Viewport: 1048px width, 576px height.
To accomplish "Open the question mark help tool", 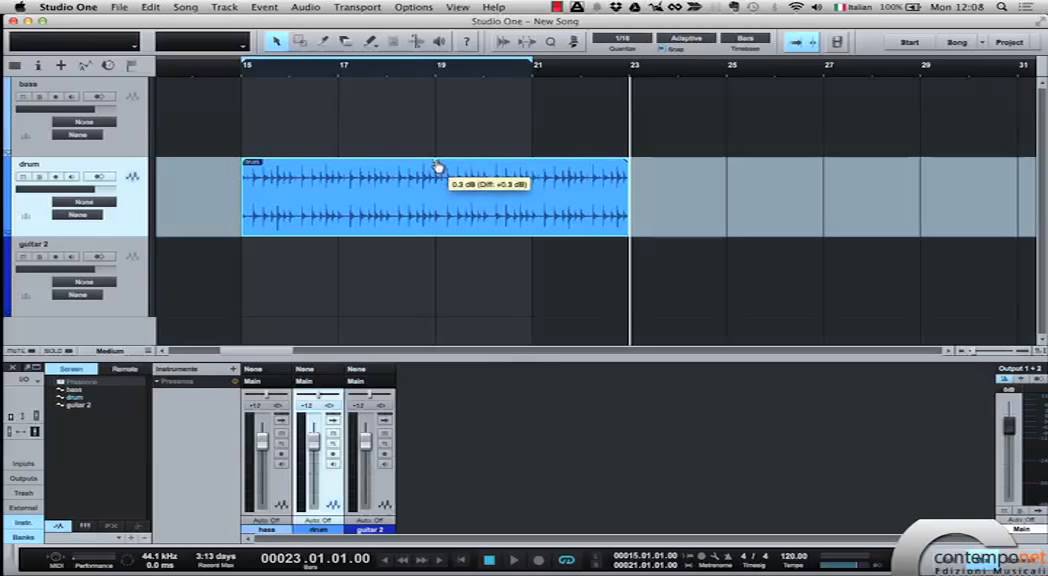I will coord(466,42).
